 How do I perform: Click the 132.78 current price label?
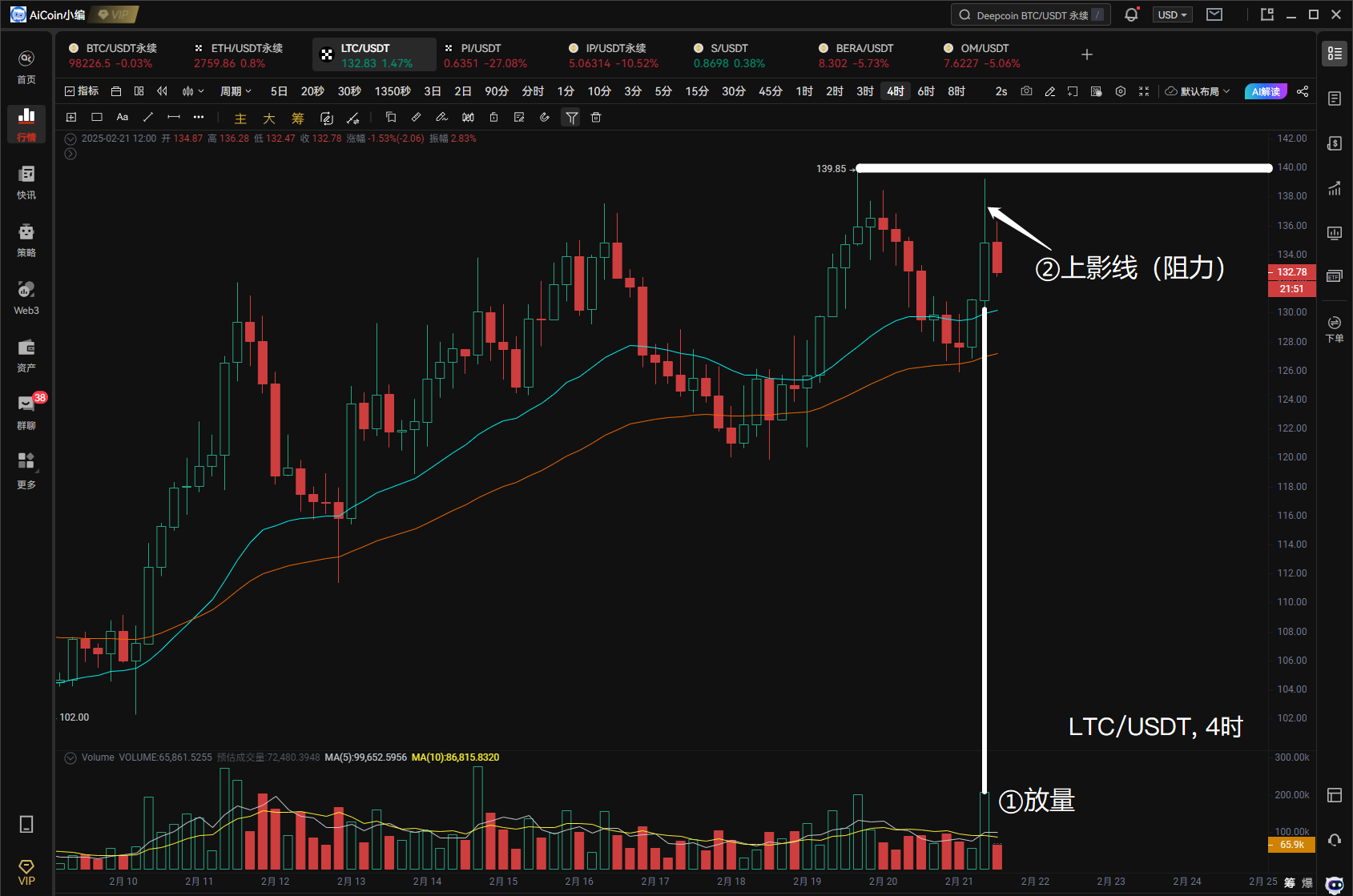(1291, 272)
